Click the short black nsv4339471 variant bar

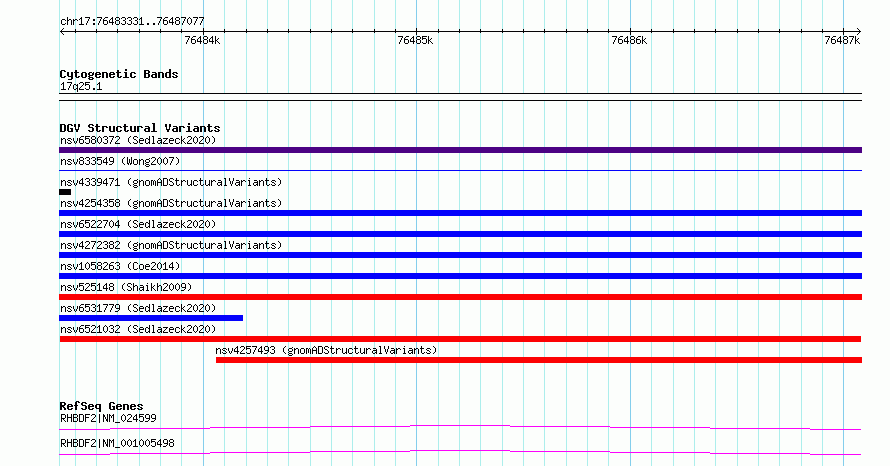pos(65,192)
